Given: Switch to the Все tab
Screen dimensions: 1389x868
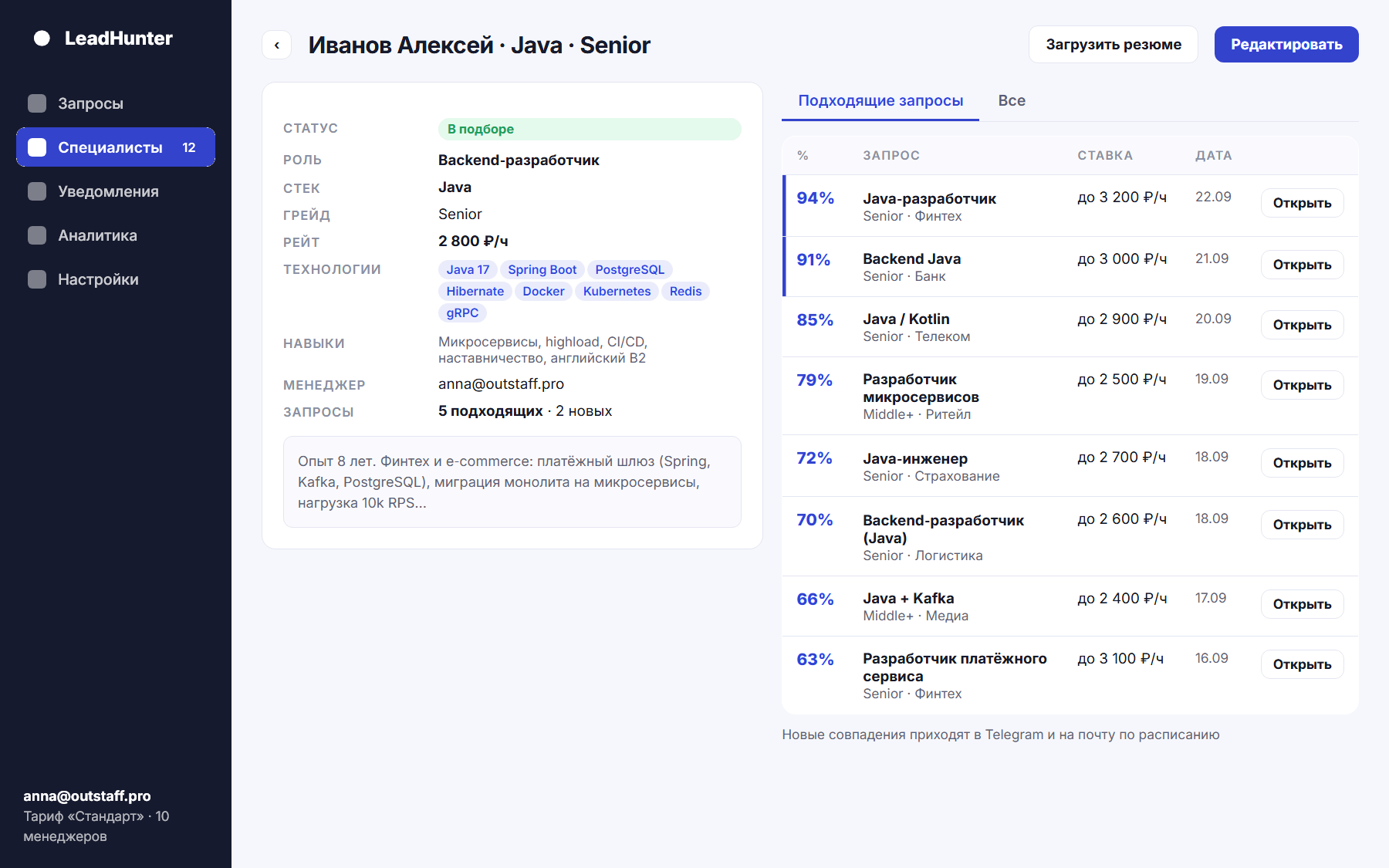Looking at the screenshot, I should (x=1012, y=101).
